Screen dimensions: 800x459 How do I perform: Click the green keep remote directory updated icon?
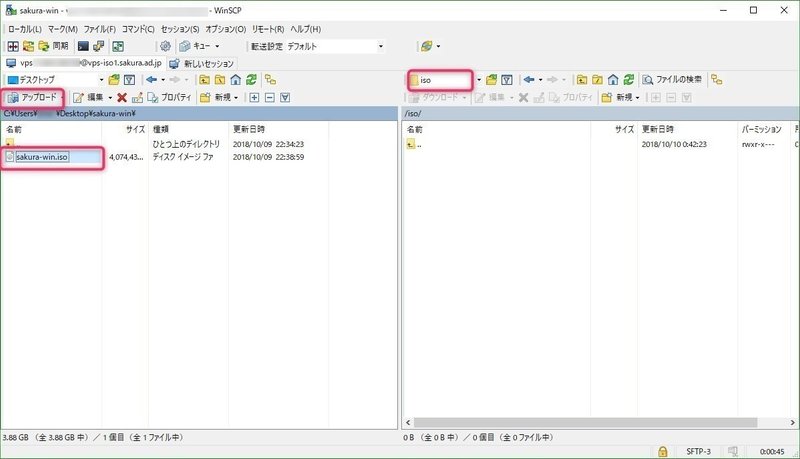point(118,46)
